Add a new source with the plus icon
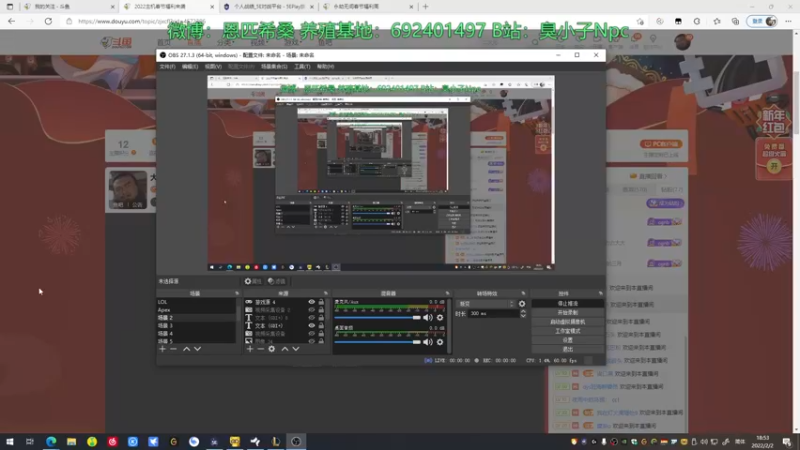800x450 pixels. pos(250,349)
